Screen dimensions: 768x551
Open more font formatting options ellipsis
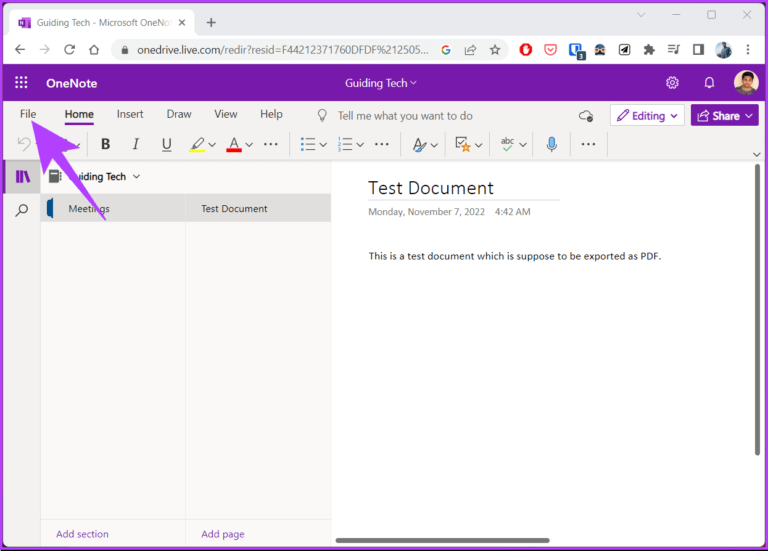pos(270,144)
